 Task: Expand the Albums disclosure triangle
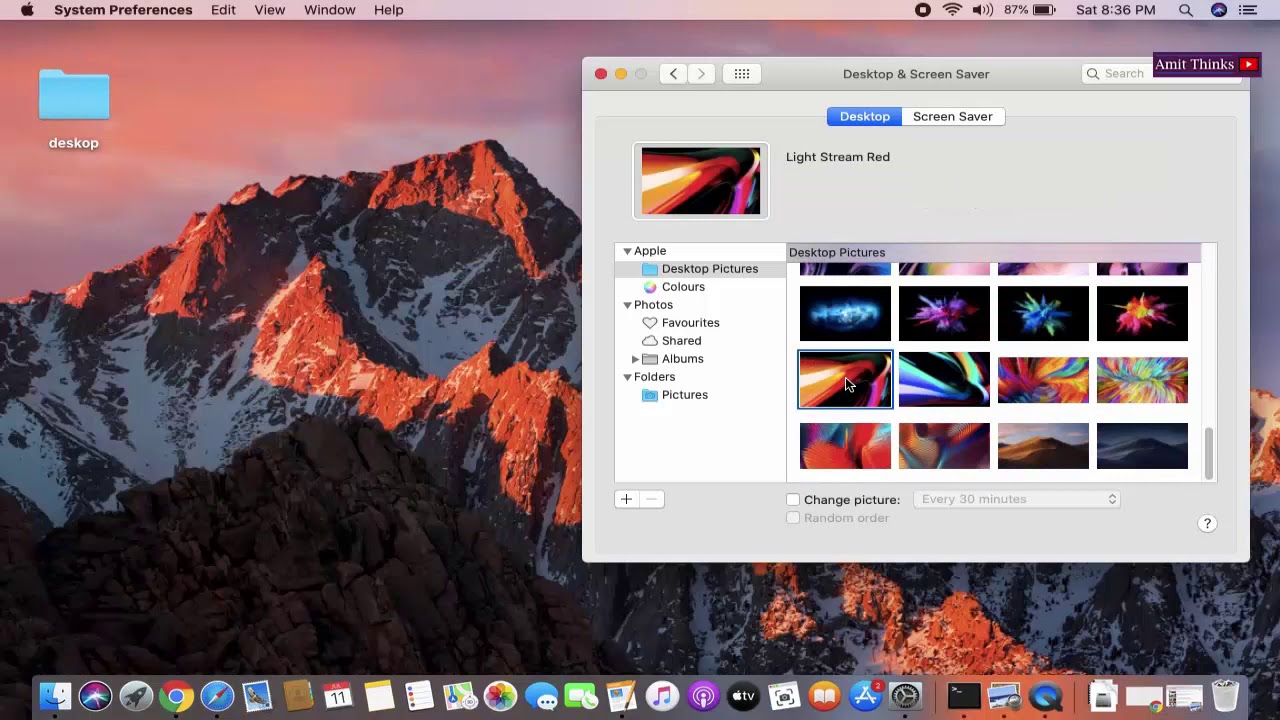pos(635,359)
